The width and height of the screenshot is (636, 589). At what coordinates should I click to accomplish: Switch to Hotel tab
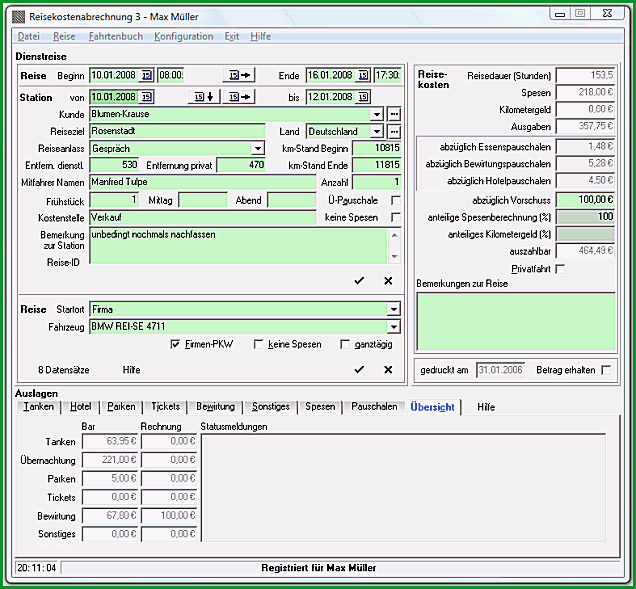[x=81, y=407]
